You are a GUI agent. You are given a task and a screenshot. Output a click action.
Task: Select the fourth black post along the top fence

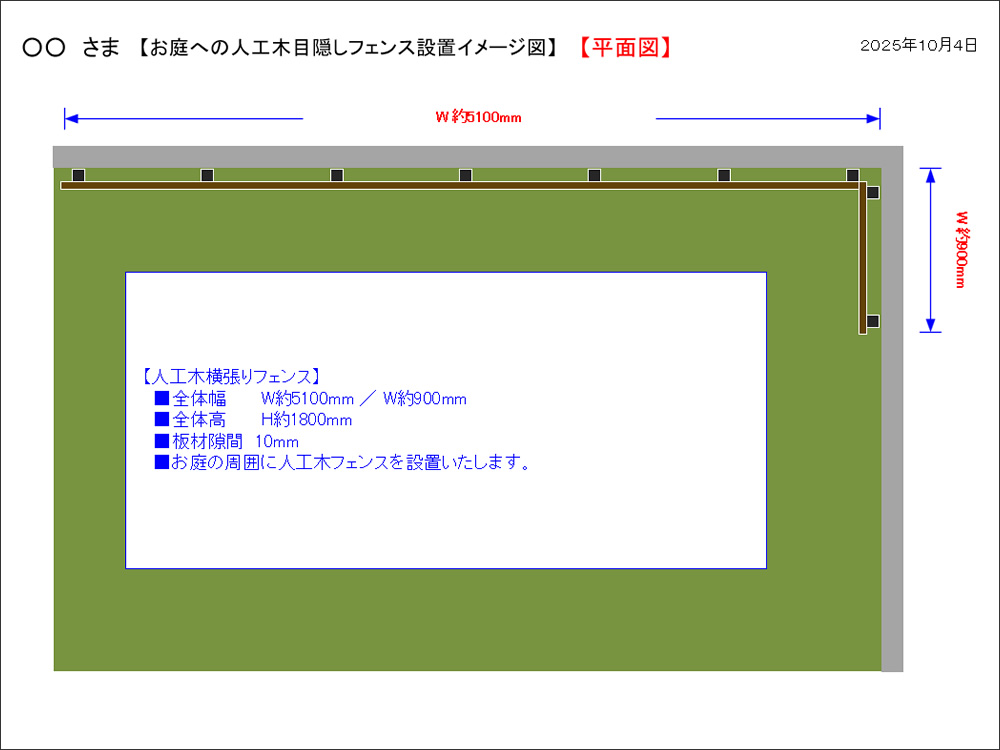pos(465,175)
